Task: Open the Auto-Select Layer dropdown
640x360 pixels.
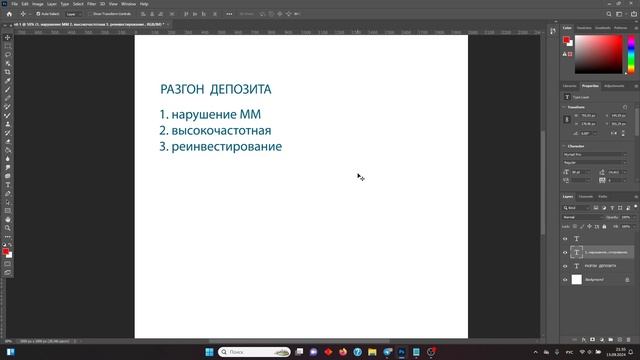Action: (x=74, y=14)
